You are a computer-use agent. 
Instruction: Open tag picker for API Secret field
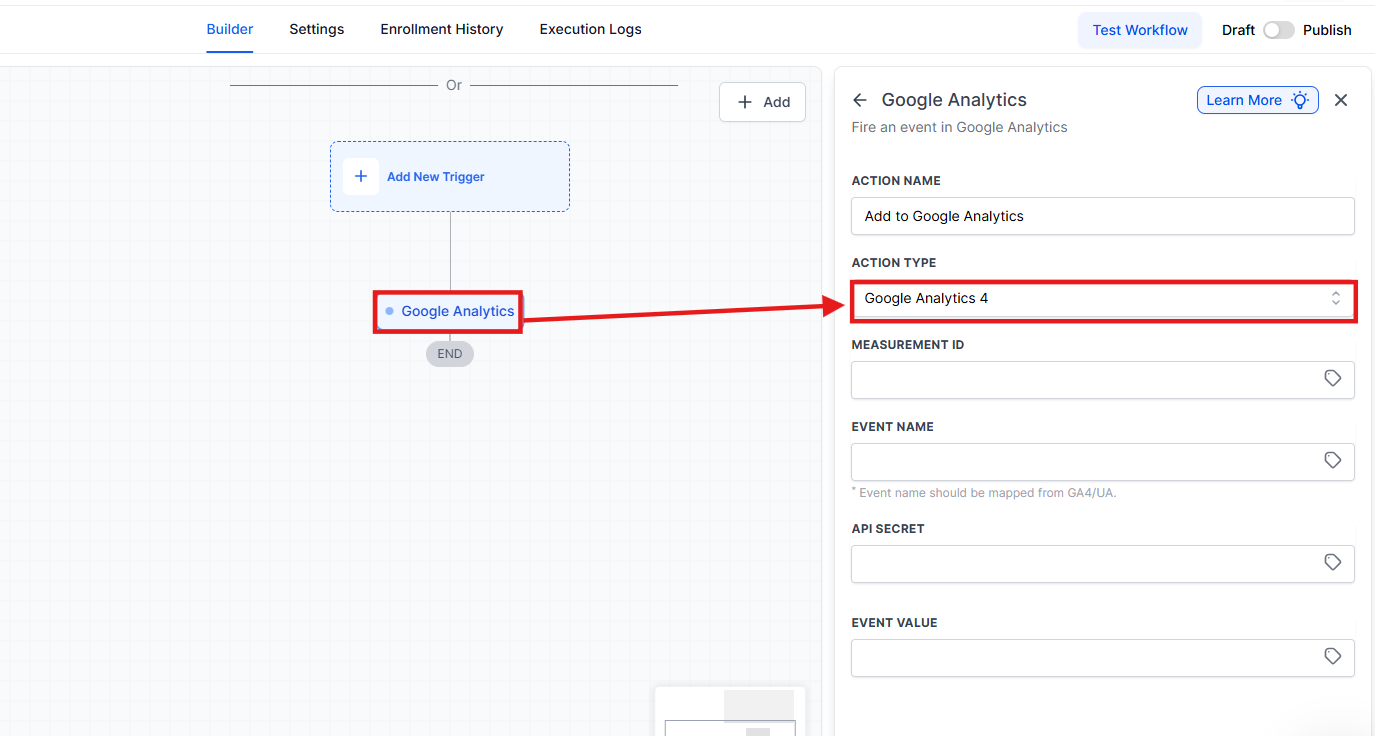point(1332,563)
